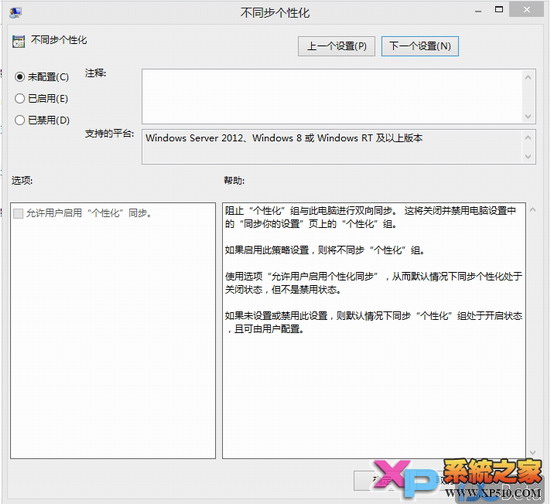Screen dimensions: 550x504
Task: Minimize the 不同步个性化 window
Action: pyautogui.click(x=478, y=11)
